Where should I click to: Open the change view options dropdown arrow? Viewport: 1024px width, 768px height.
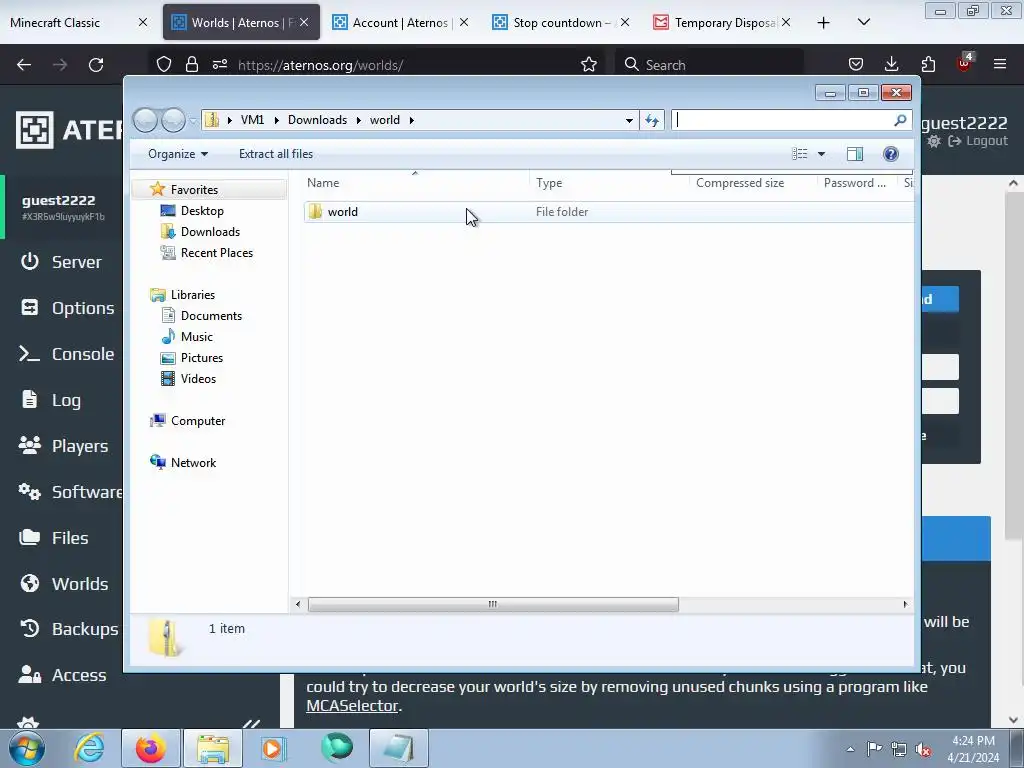coord(822,154)
